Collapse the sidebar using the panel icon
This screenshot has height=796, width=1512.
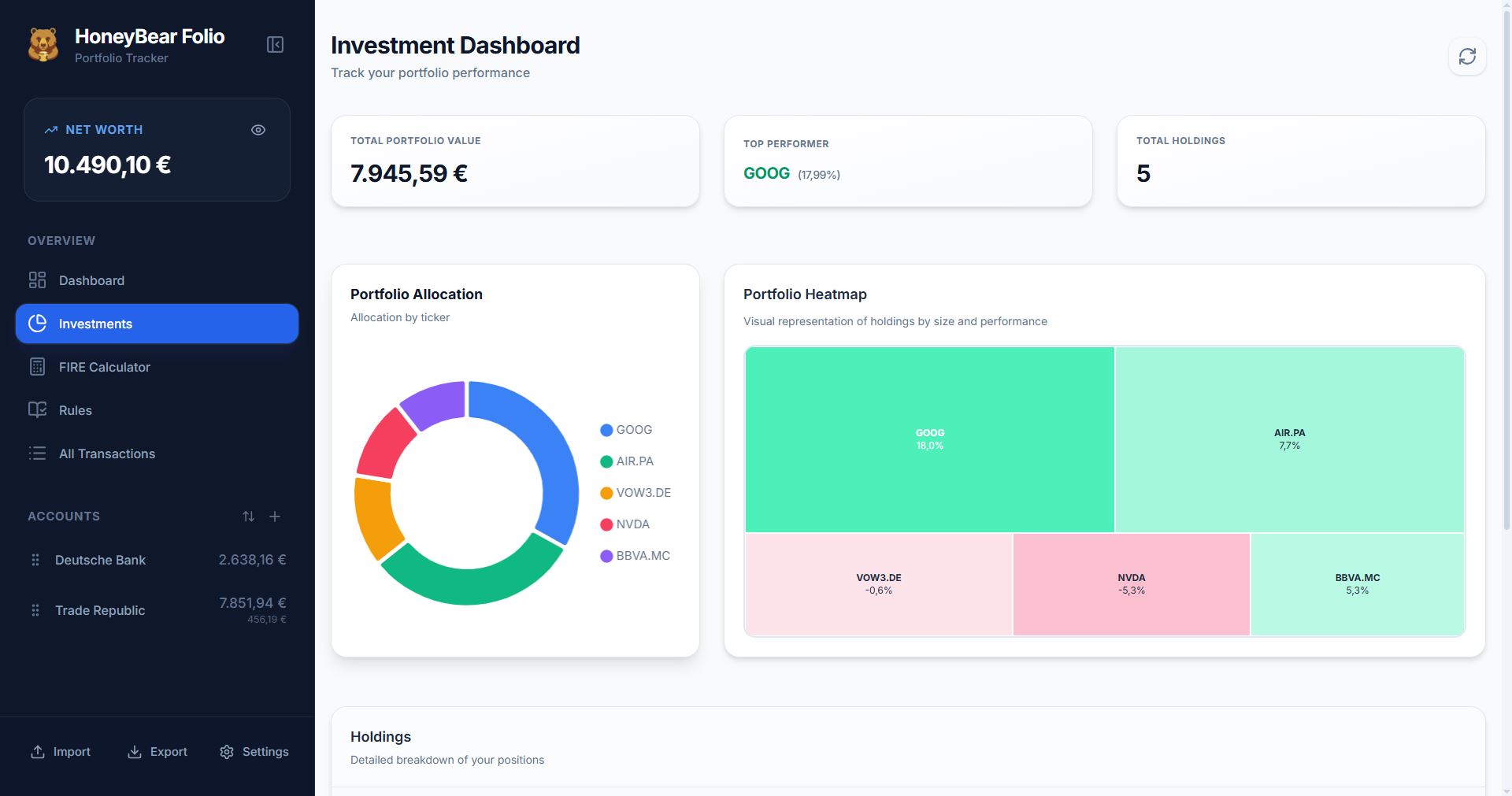[275, 44]
